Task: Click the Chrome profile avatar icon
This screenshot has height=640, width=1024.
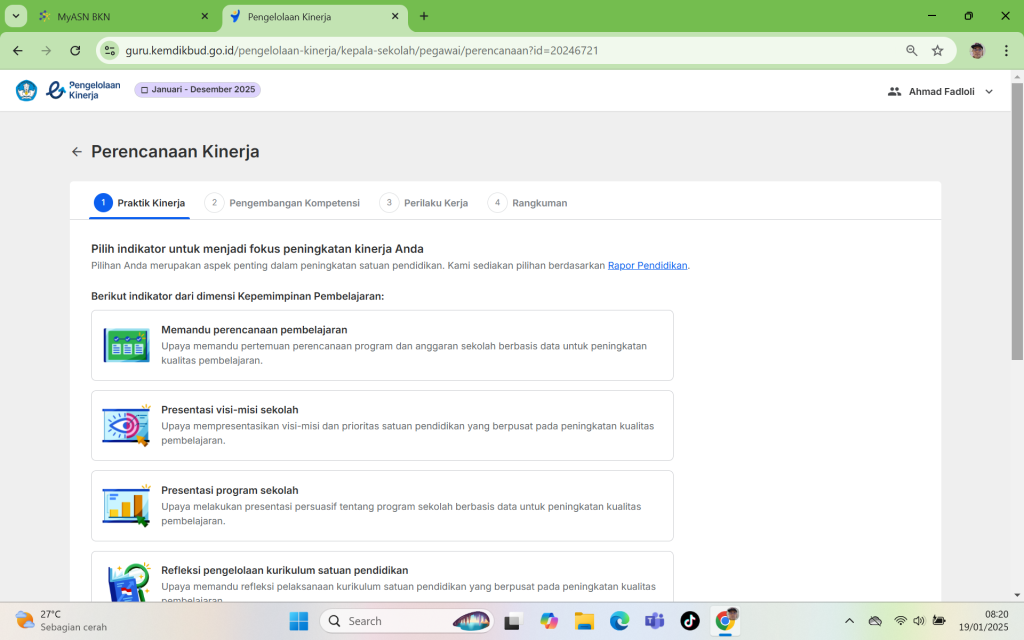Action: click(x=977, y=50)
